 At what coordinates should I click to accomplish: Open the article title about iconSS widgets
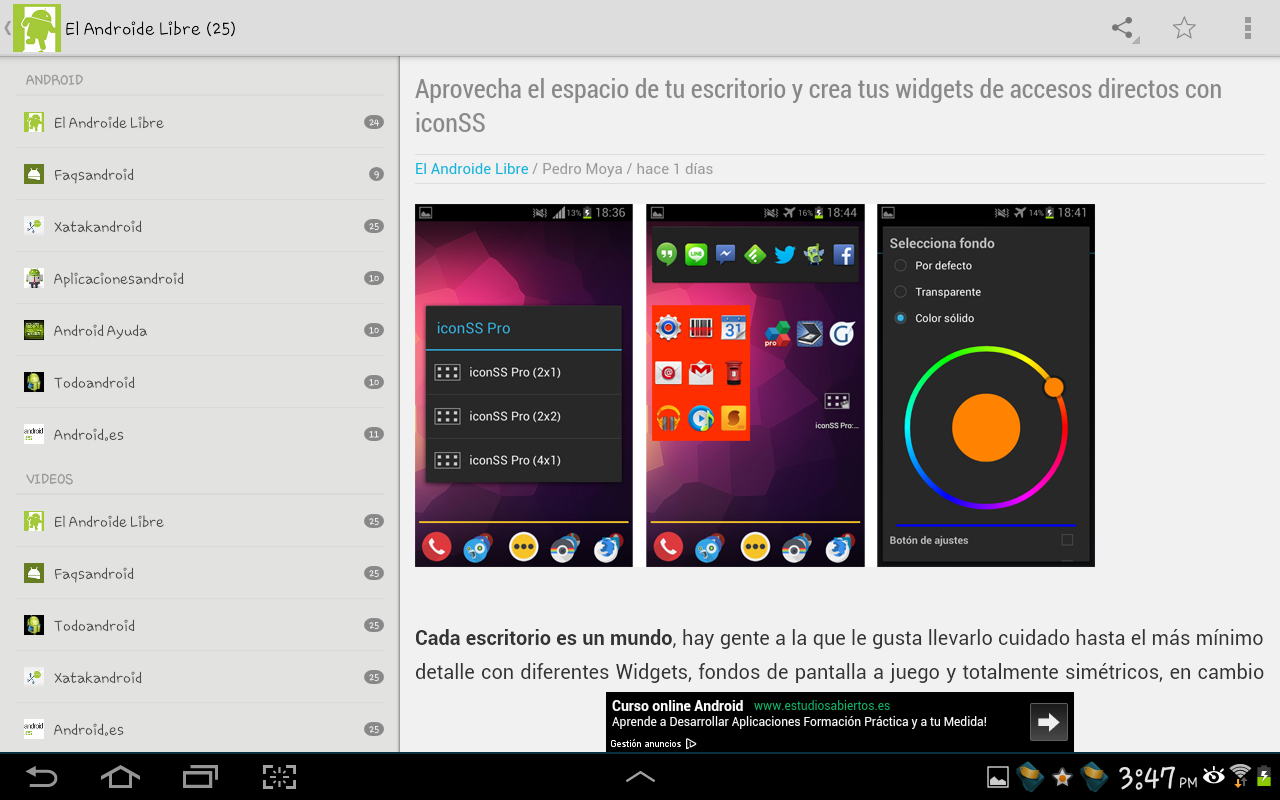tap(818, 105)
